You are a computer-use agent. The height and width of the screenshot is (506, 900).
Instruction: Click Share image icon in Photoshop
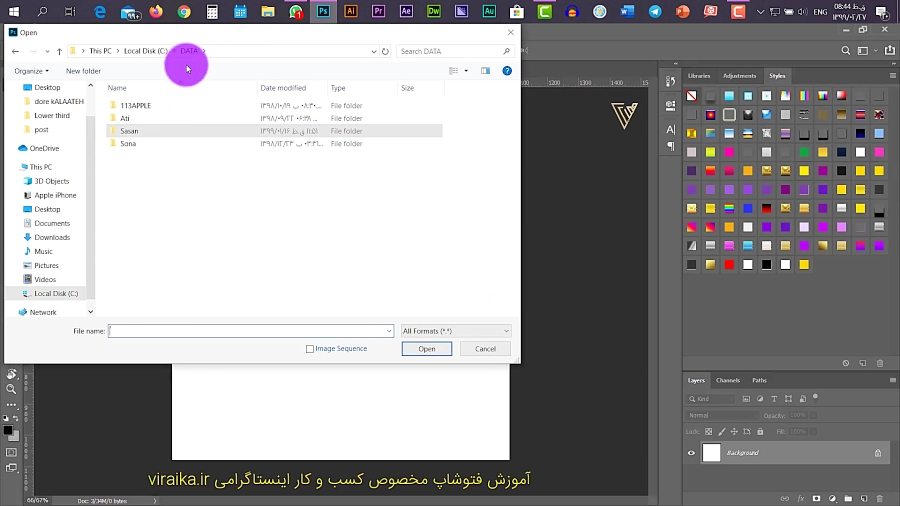click(890, 50)
